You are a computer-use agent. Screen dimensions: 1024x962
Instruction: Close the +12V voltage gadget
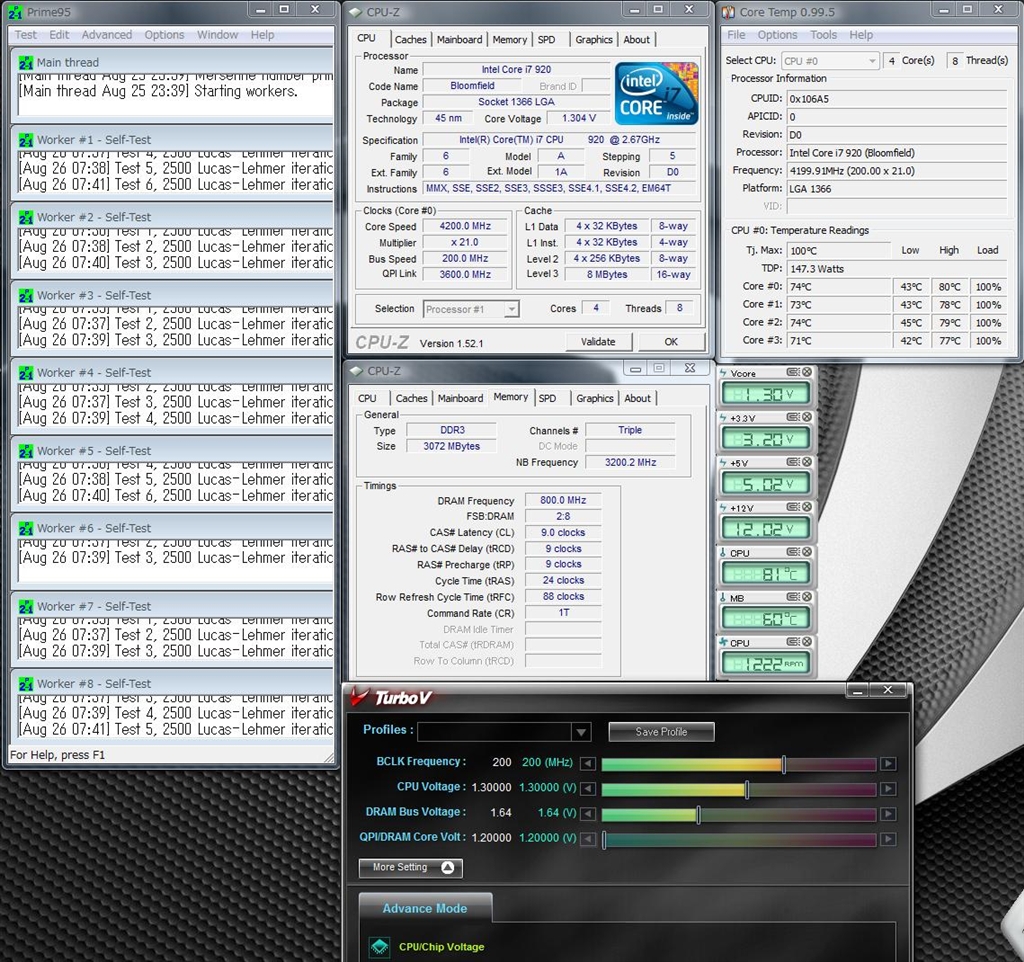point(807,508)
